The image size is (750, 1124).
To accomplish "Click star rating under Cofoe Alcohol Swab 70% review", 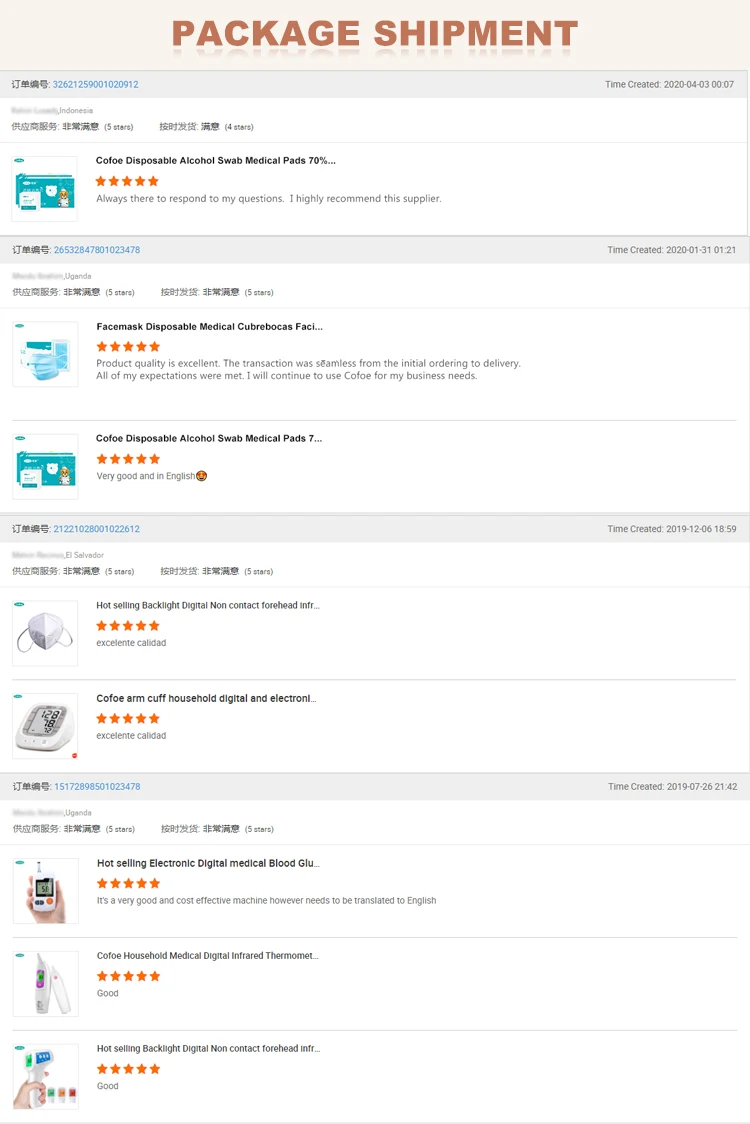I will point(127,181).
